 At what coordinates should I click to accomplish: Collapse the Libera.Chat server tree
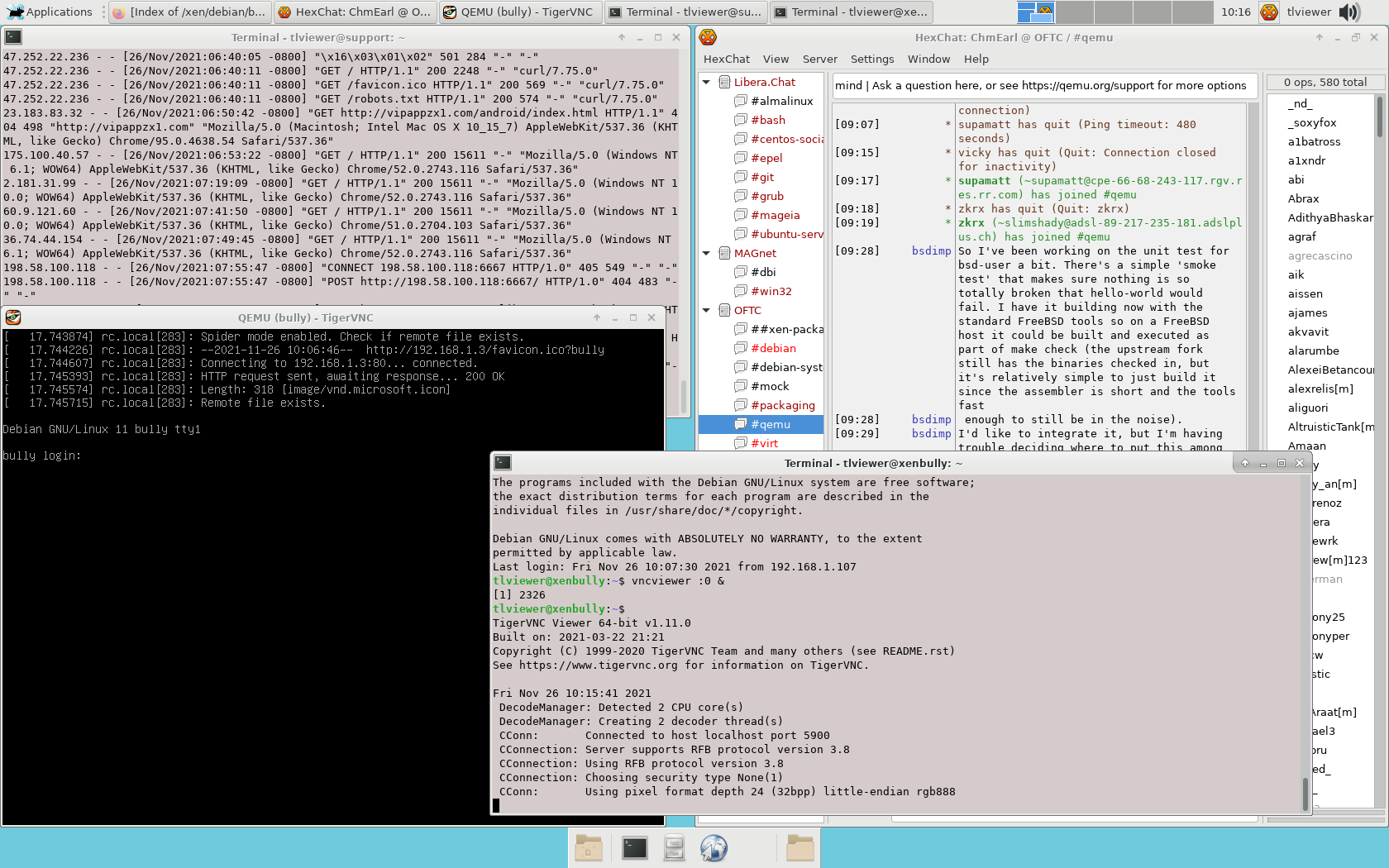(706, 82)
